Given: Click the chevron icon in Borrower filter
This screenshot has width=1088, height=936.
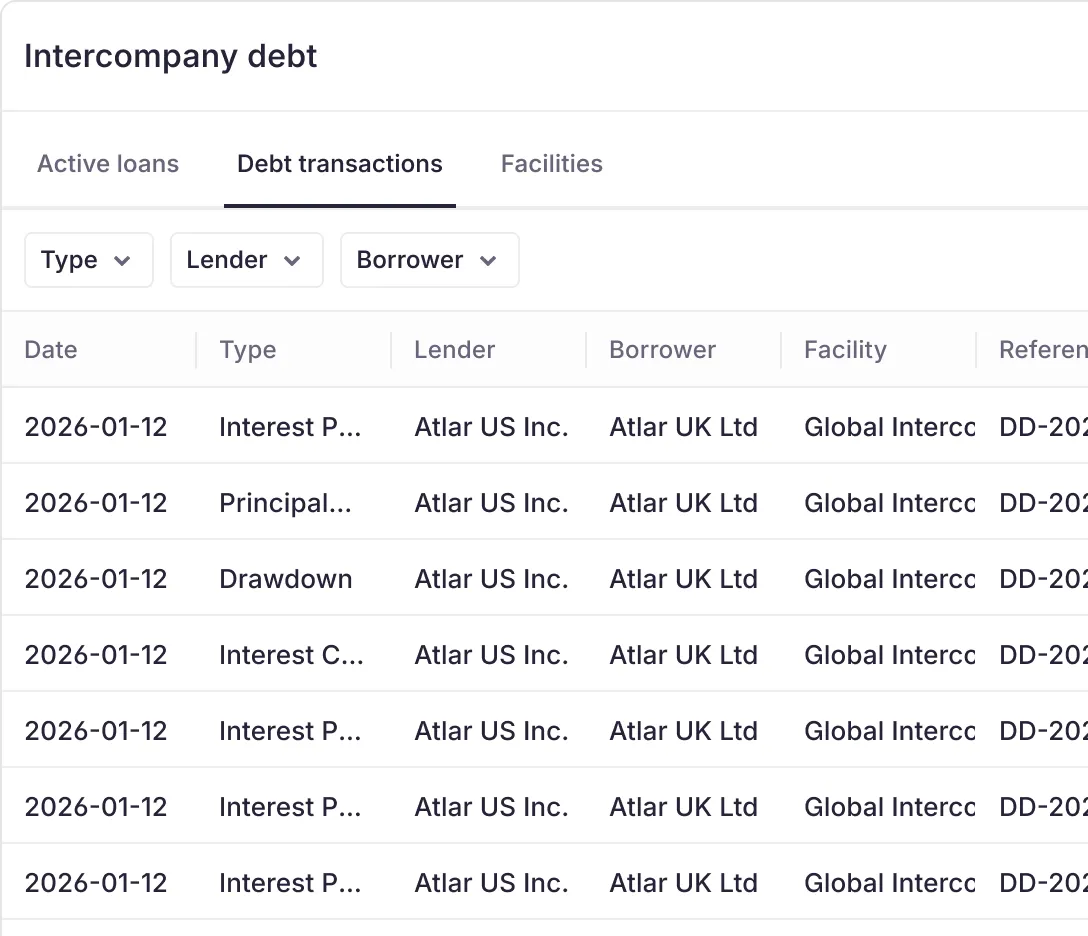Looking at the screenshot, I should click(x=488, y=261).
